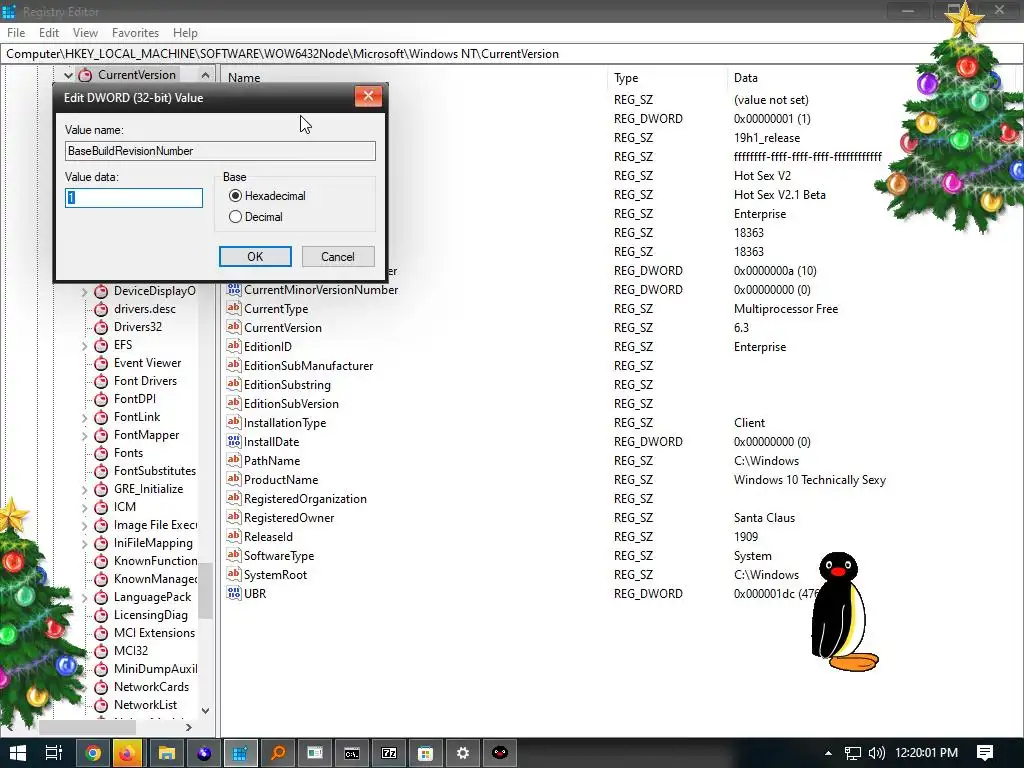Expand the LanguagePack key arrow
Image resolution: width=1024 pixels, height=768 pixels.
pos(84,598)
